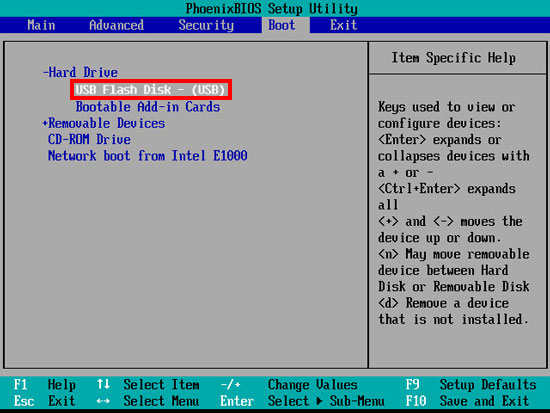Select Network boot from Intel E1000

[x=148, y=155]
